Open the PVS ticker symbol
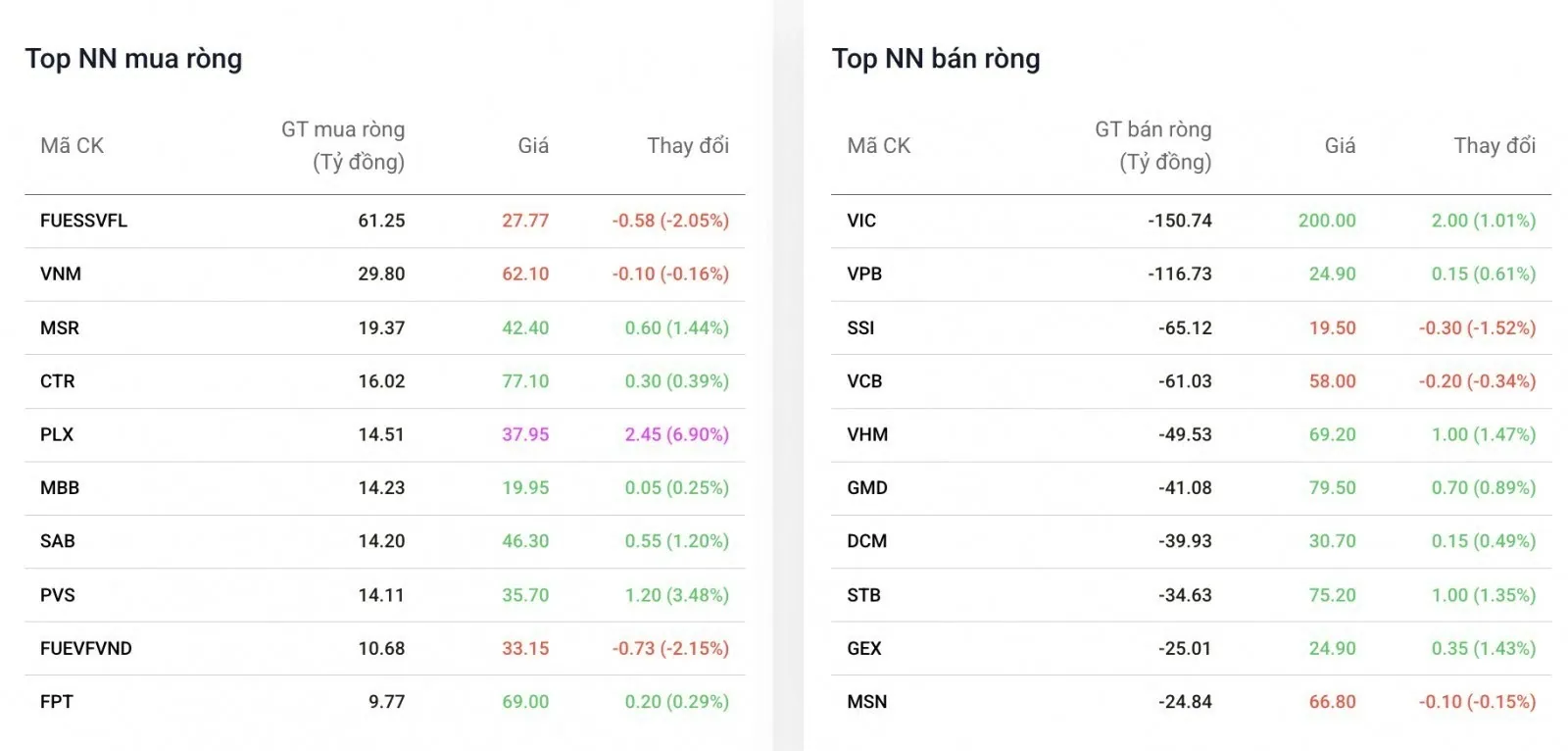This screenshot has height=751, width=1568. tap(58, 595)
